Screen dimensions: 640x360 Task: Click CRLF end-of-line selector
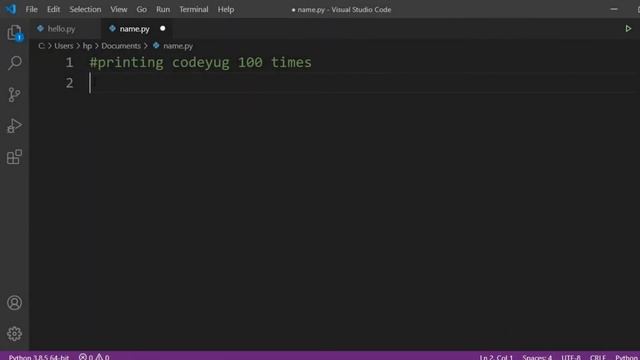click(x=598, y=357)
